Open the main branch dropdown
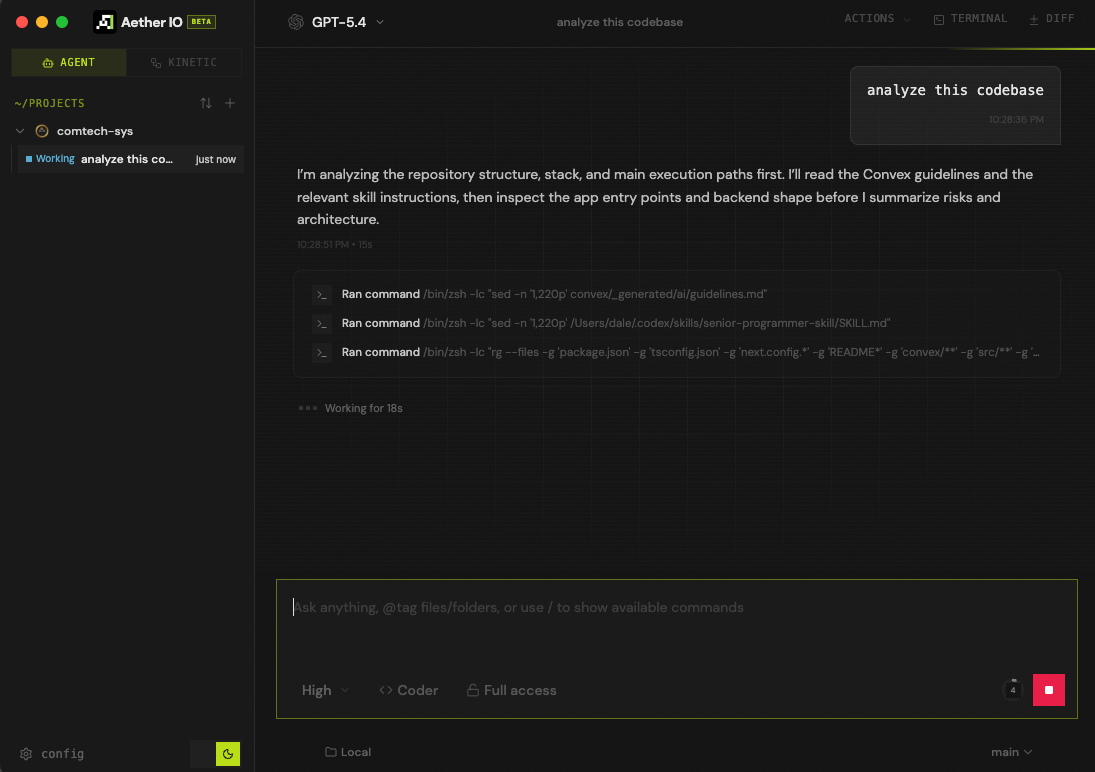This screenshot has width=1095, height=772. [x=1011, y=752]
